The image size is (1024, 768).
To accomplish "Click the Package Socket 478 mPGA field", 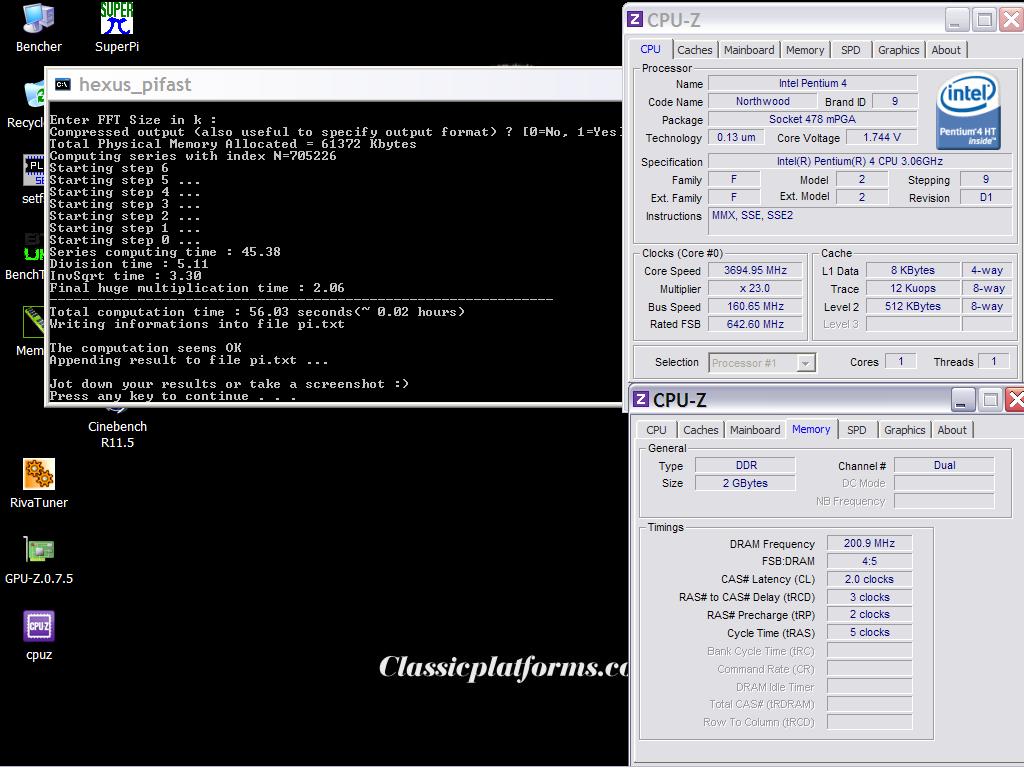I will [x=812, y=119].
